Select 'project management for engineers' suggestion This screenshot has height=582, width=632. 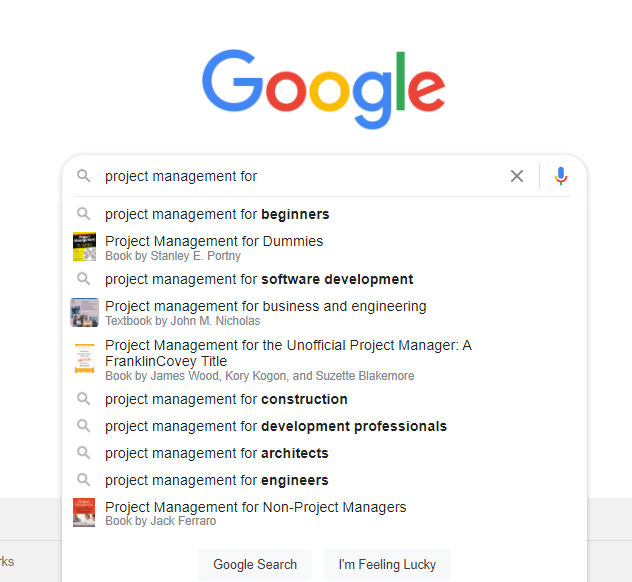(217, 480)
